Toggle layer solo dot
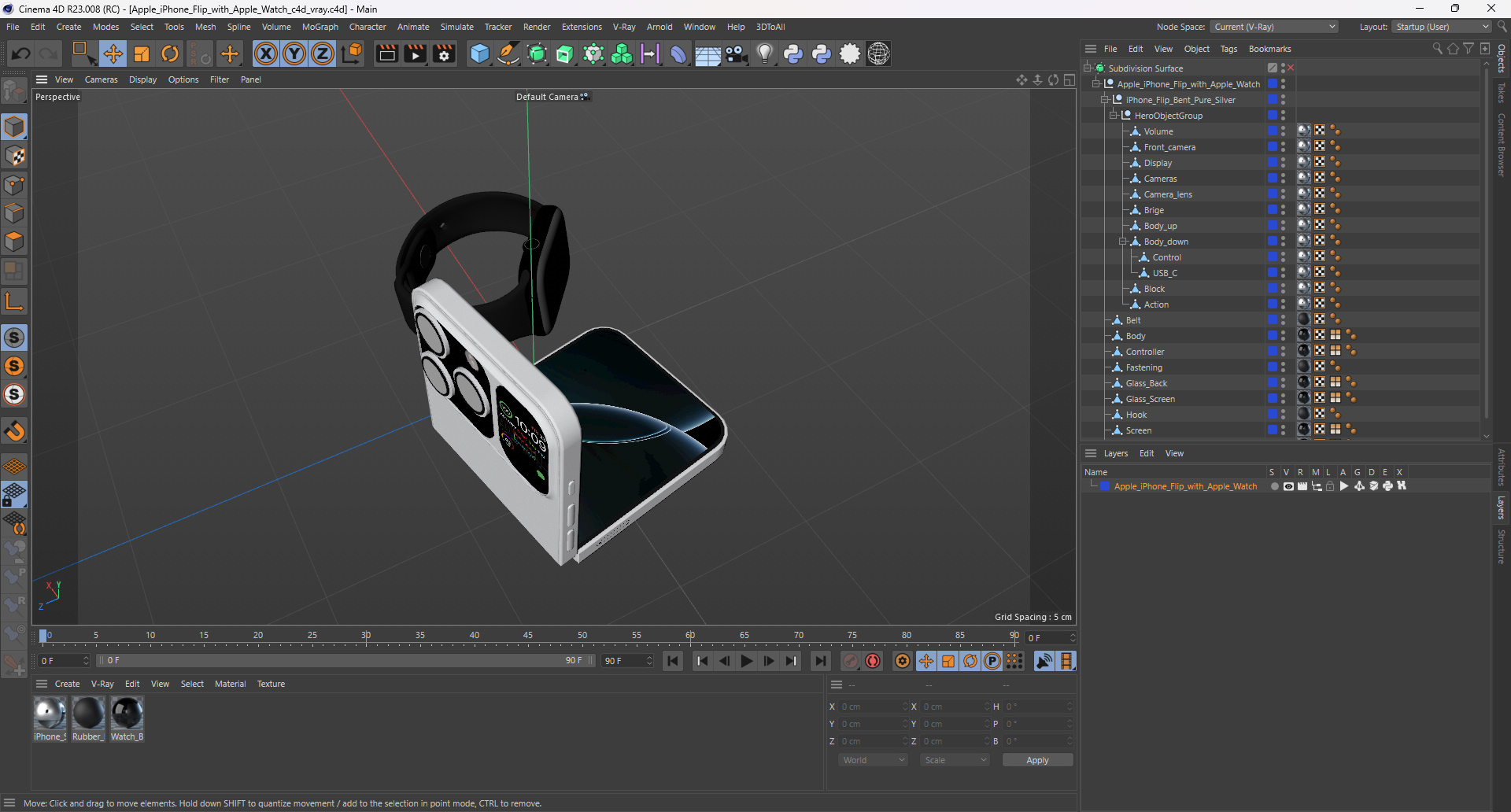The width and height of the screenshot is (1511, 812). point(1274,486)
